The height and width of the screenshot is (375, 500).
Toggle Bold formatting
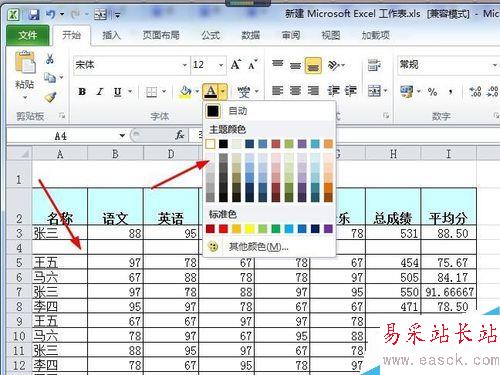tap(82, 92)
